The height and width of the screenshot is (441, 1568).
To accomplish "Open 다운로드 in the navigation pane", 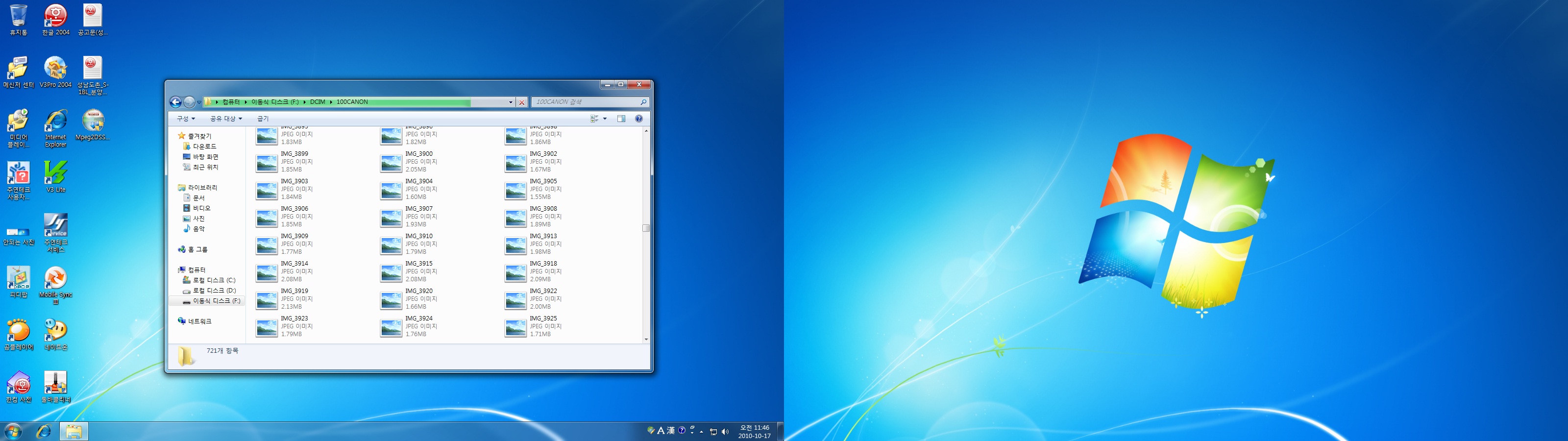I will click(x=199, y=146).
